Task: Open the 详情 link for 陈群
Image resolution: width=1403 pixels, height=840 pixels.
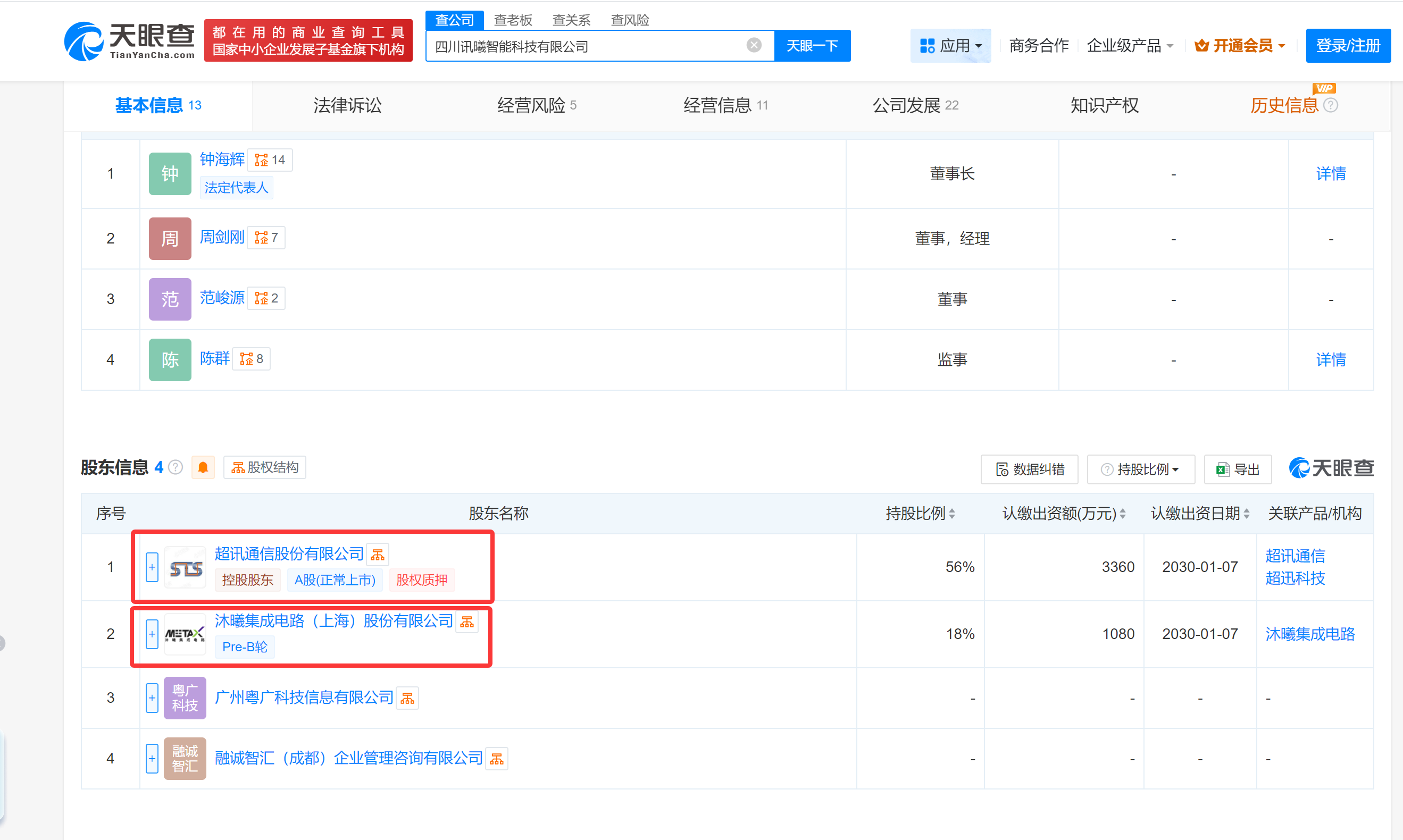Action: 1331,359
